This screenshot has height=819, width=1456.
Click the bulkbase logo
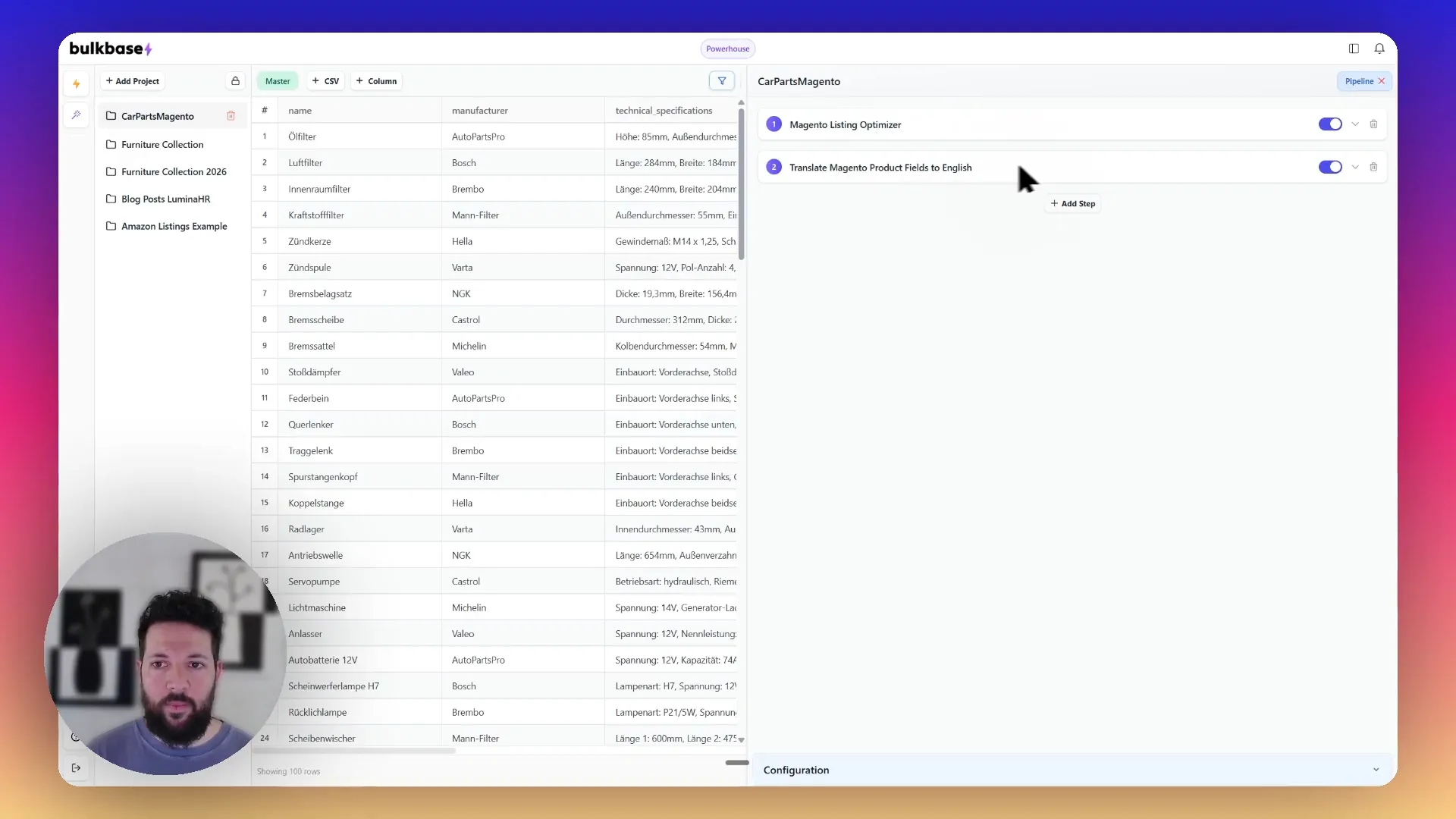pyautogui.click(x=111, y=49)
